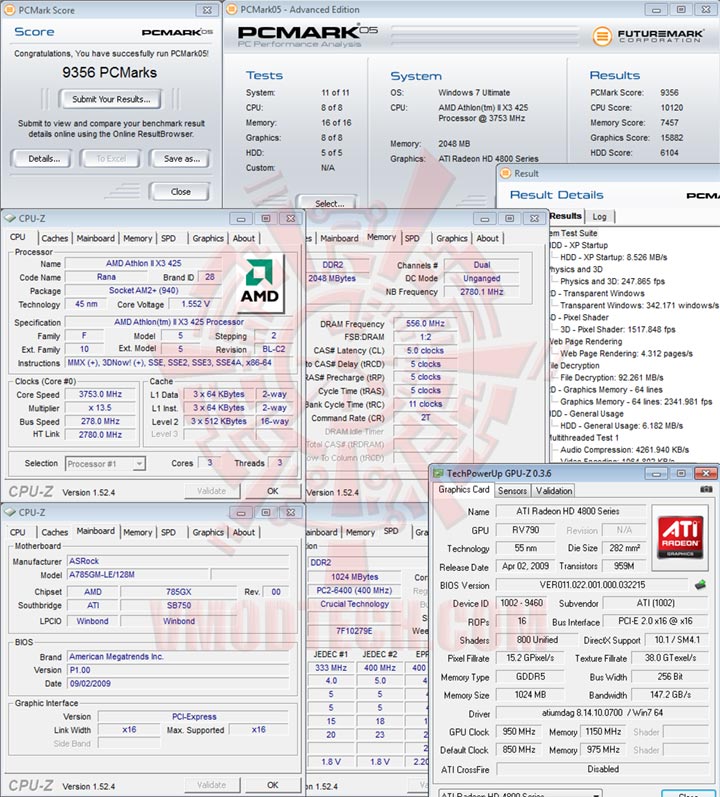Click the Details button in Score window

(x=44, y=159)
